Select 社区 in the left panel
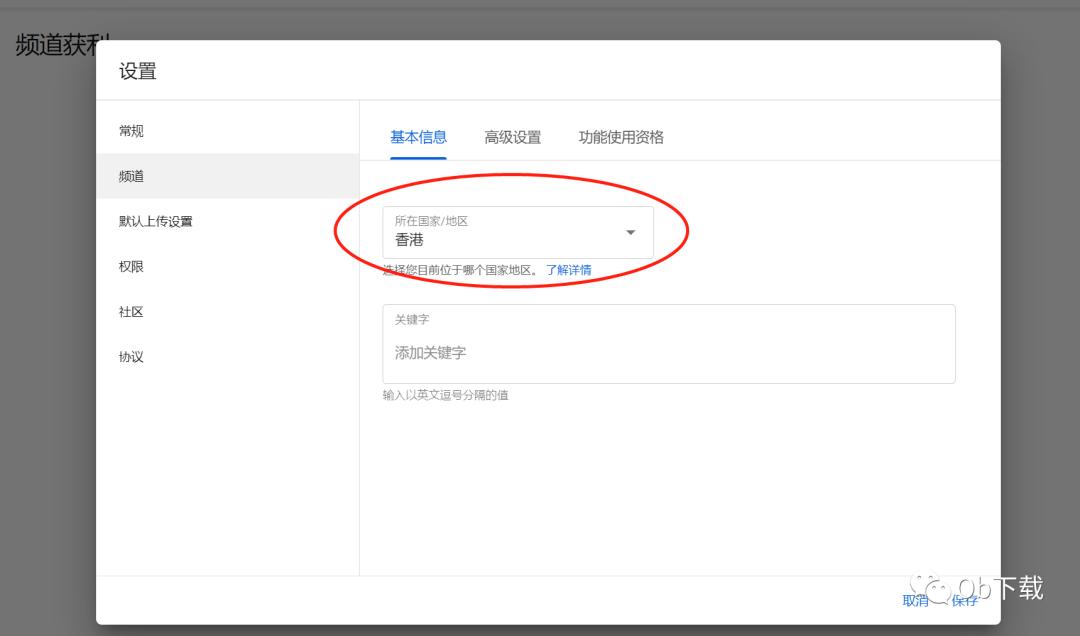Screen dimensions: 1080x636 pos(129,311)
